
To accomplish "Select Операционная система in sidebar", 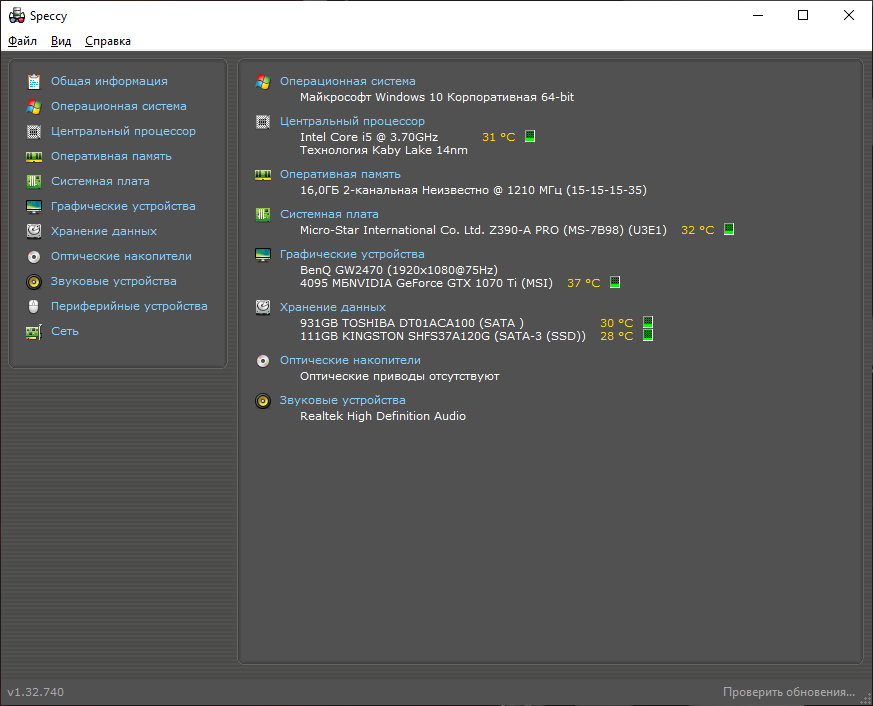I will (x=119, y=106).
